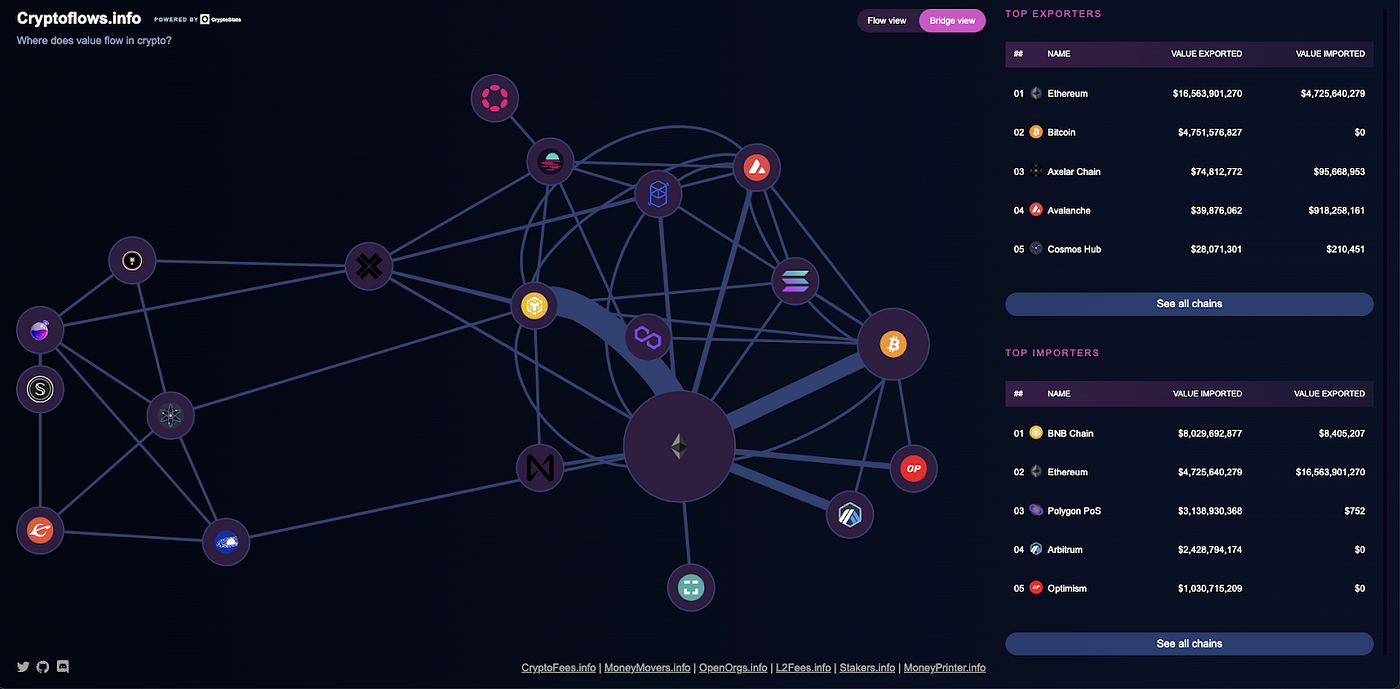Screen dimensions: 1400x689
Task: Click the Cosmos Hub atom node in graph
Action: coord(171,416)
